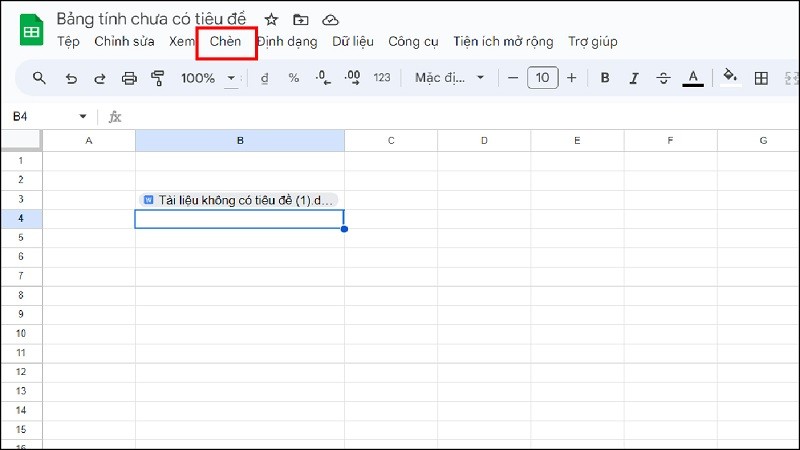Increase decimal places
This screenshot has height=450, width=800.
pos(352,78)
